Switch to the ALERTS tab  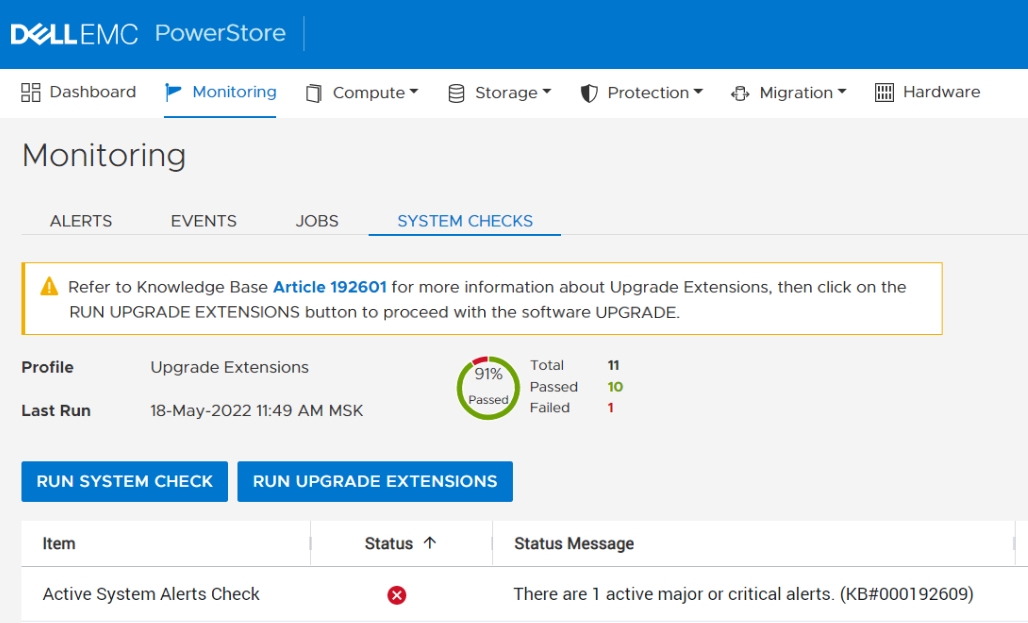coord(81,221)
